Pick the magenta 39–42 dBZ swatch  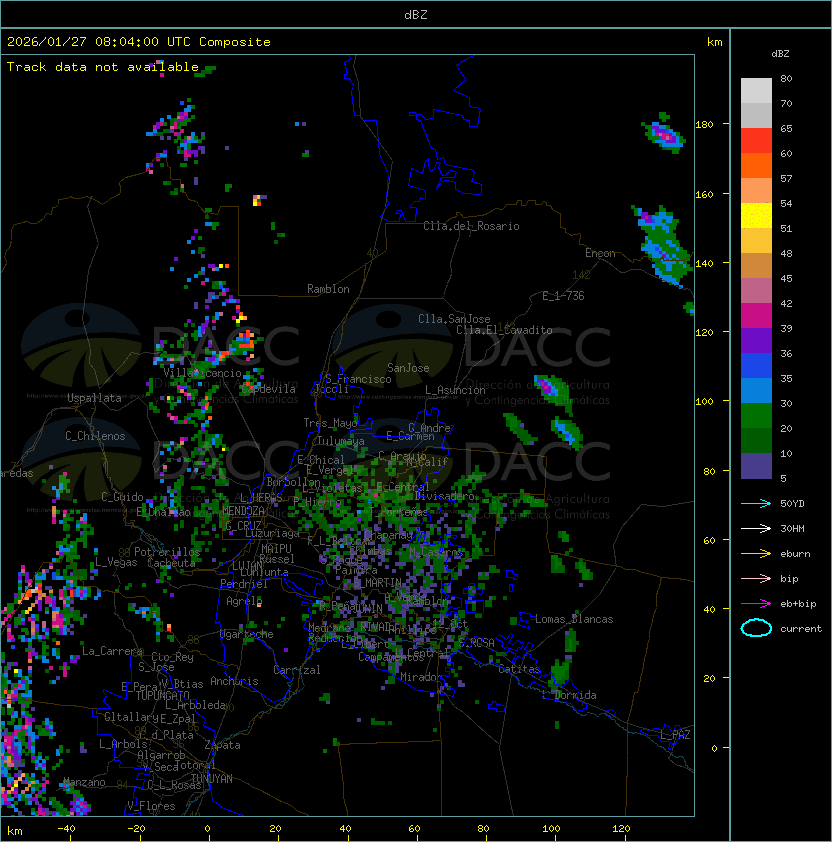(x=756, y=316)
